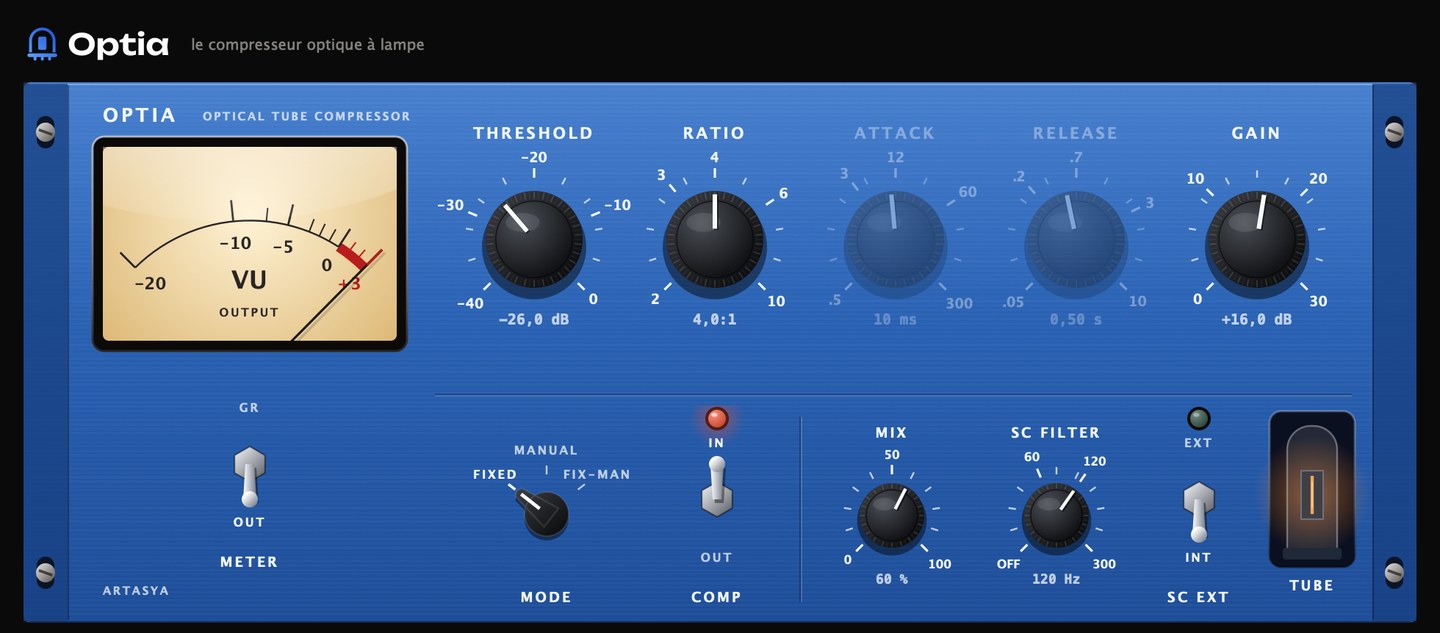1440x633 pixels.
Task: Click the gain value "+16,0 dB"
Action: 1256,320
